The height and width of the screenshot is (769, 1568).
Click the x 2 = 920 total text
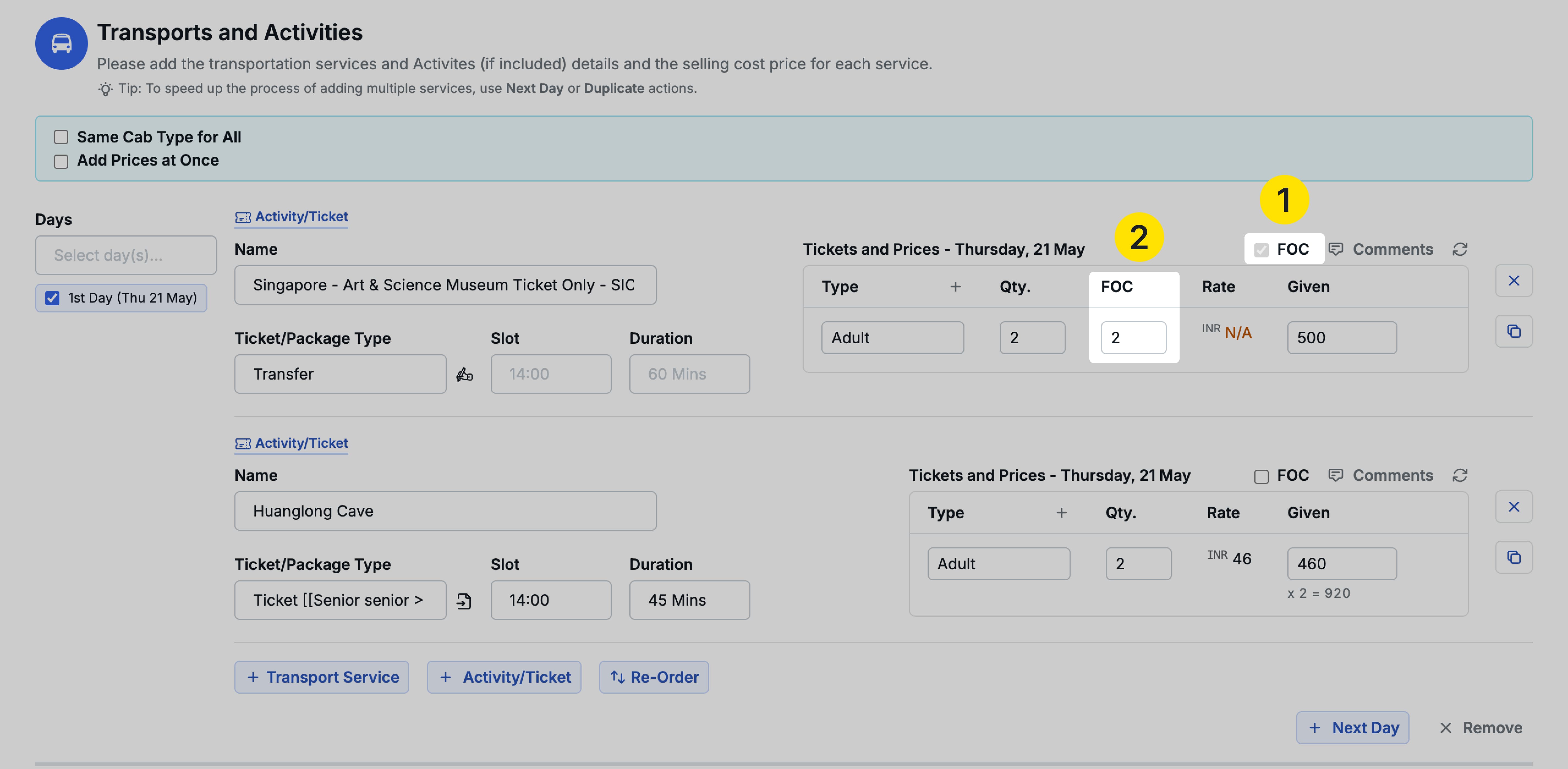pos(1318,594)
